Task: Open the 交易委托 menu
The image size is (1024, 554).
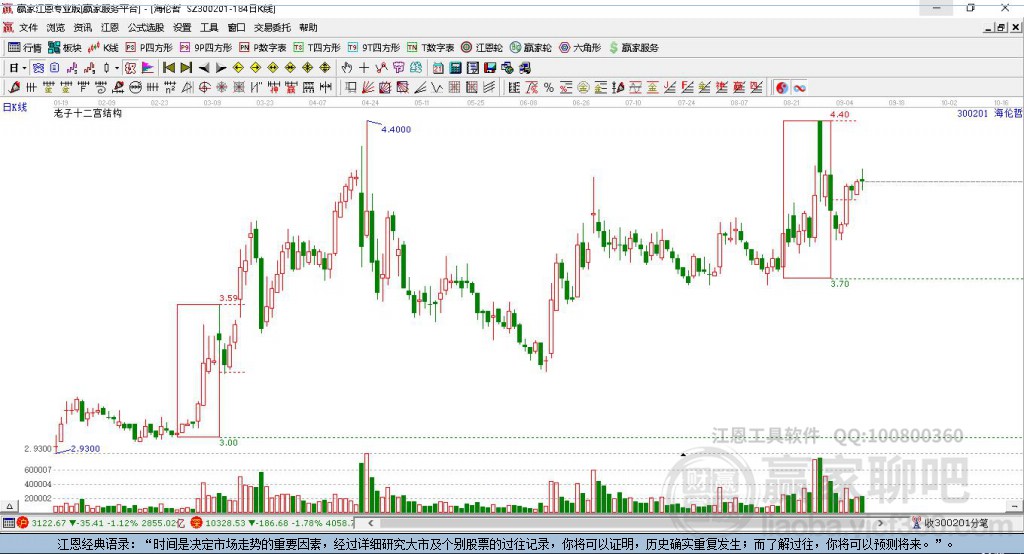Action: point(272,27)
